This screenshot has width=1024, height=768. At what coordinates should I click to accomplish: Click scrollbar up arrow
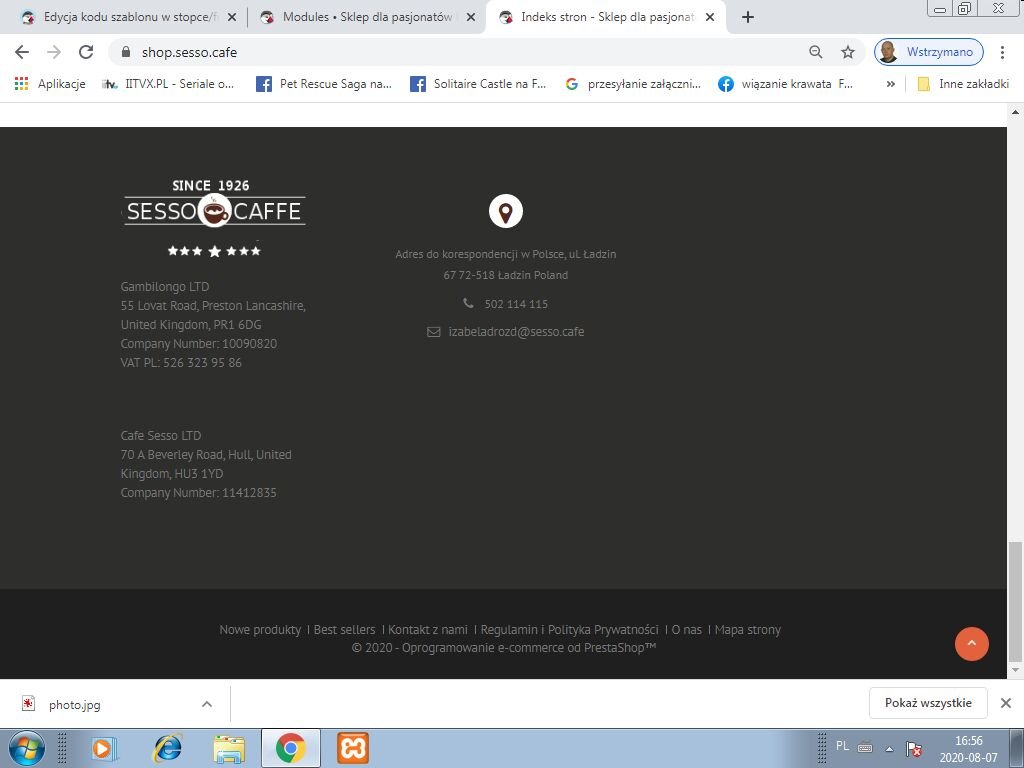1015,112
